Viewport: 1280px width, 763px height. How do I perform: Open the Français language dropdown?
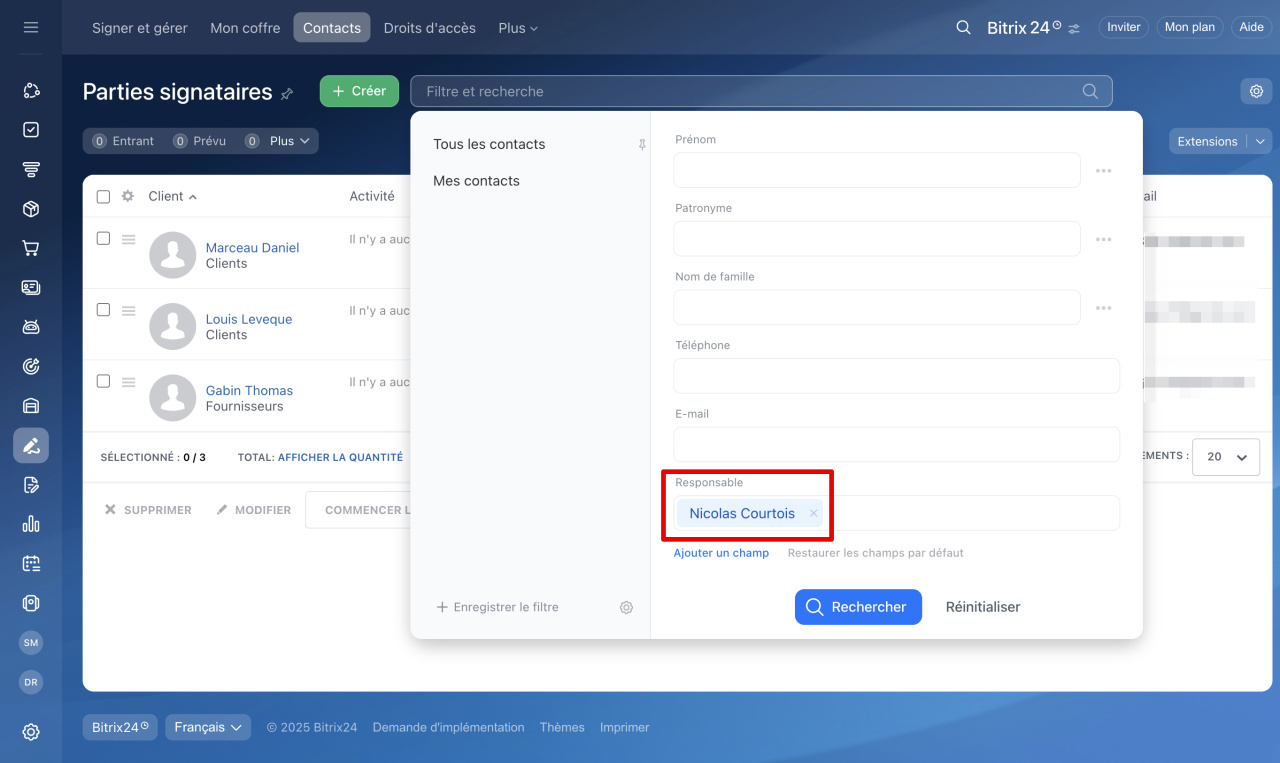point(208,727)
